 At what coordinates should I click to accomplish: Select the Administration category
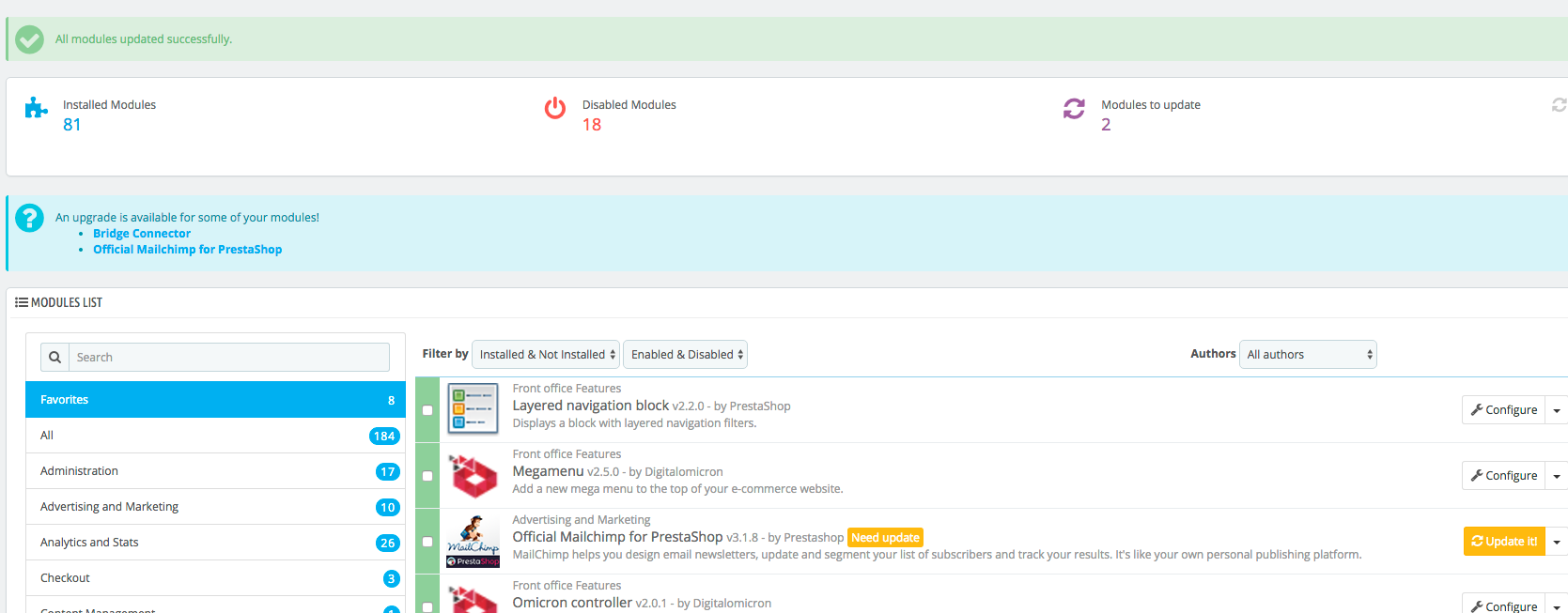click(x=215, y=471)
